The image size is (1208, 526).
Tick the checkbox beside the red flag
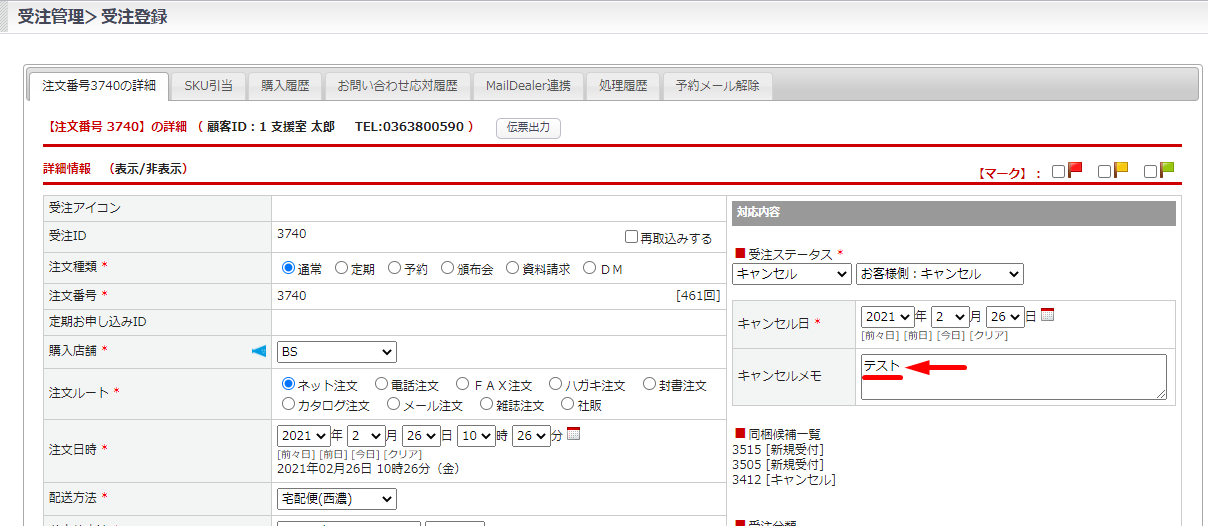[1058, 172]
